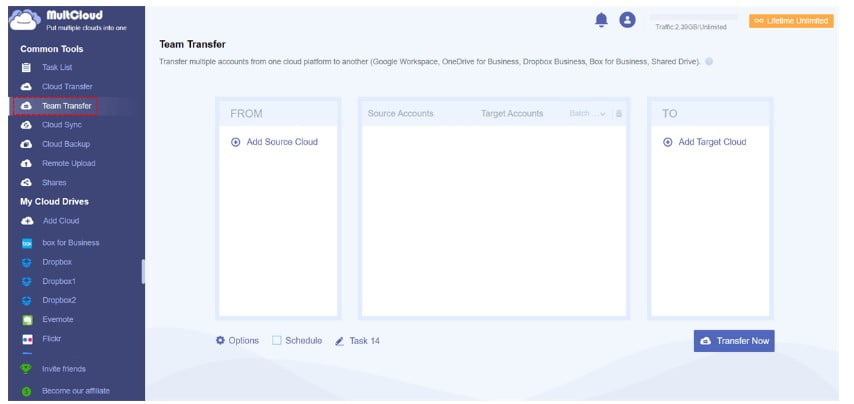Image resolution: width=854 pixels, height=404 pixels.
Task: Click Invite friends link
Action: point(64,369)
